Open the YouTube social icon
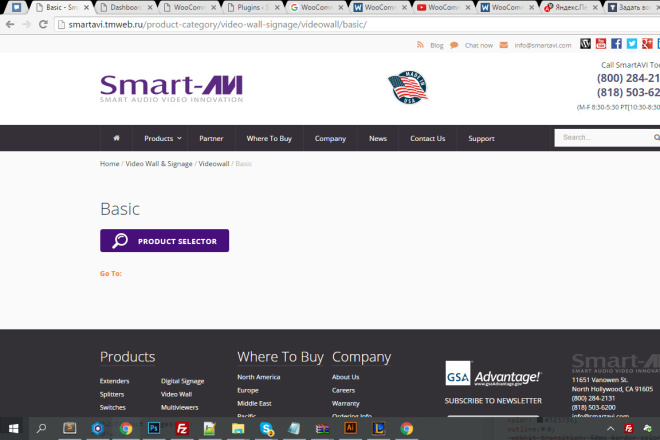This screenshot has width=660, height=440. [x=601, y=43]
